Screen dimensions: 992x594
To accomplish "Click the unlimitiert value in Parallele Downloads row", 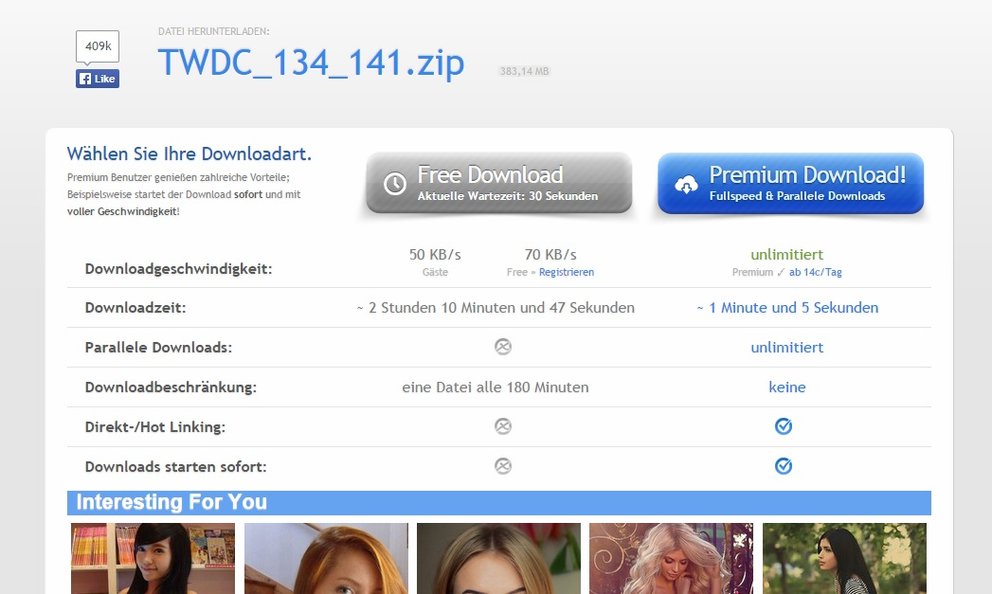I will [787, 347].
